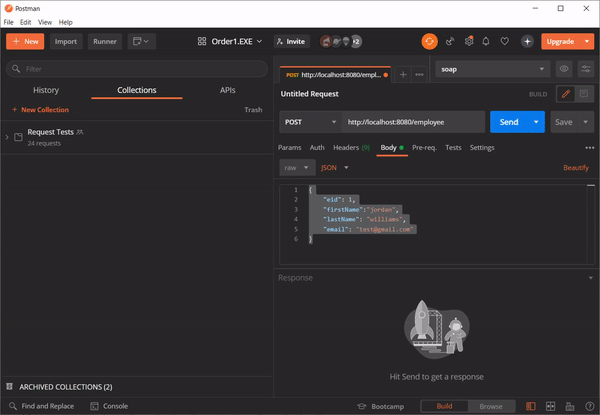Click the Import button
The width and height of the screenshot is (600, 415).
66,41
